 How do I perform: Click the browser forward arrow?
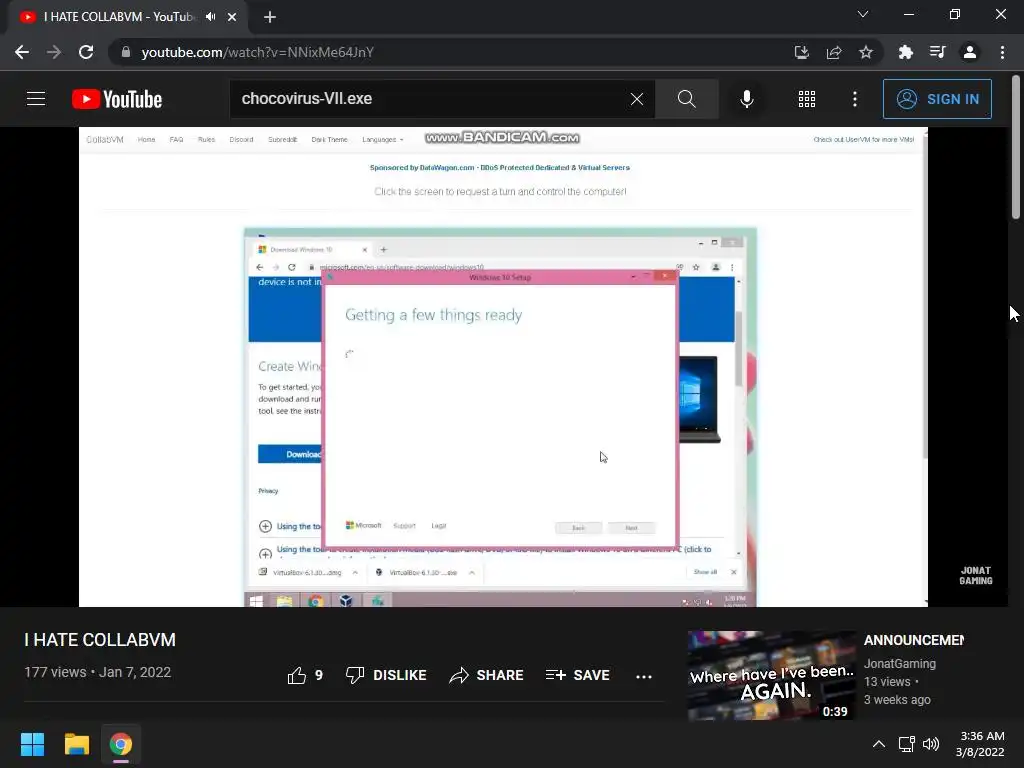[x=54, y=52]
